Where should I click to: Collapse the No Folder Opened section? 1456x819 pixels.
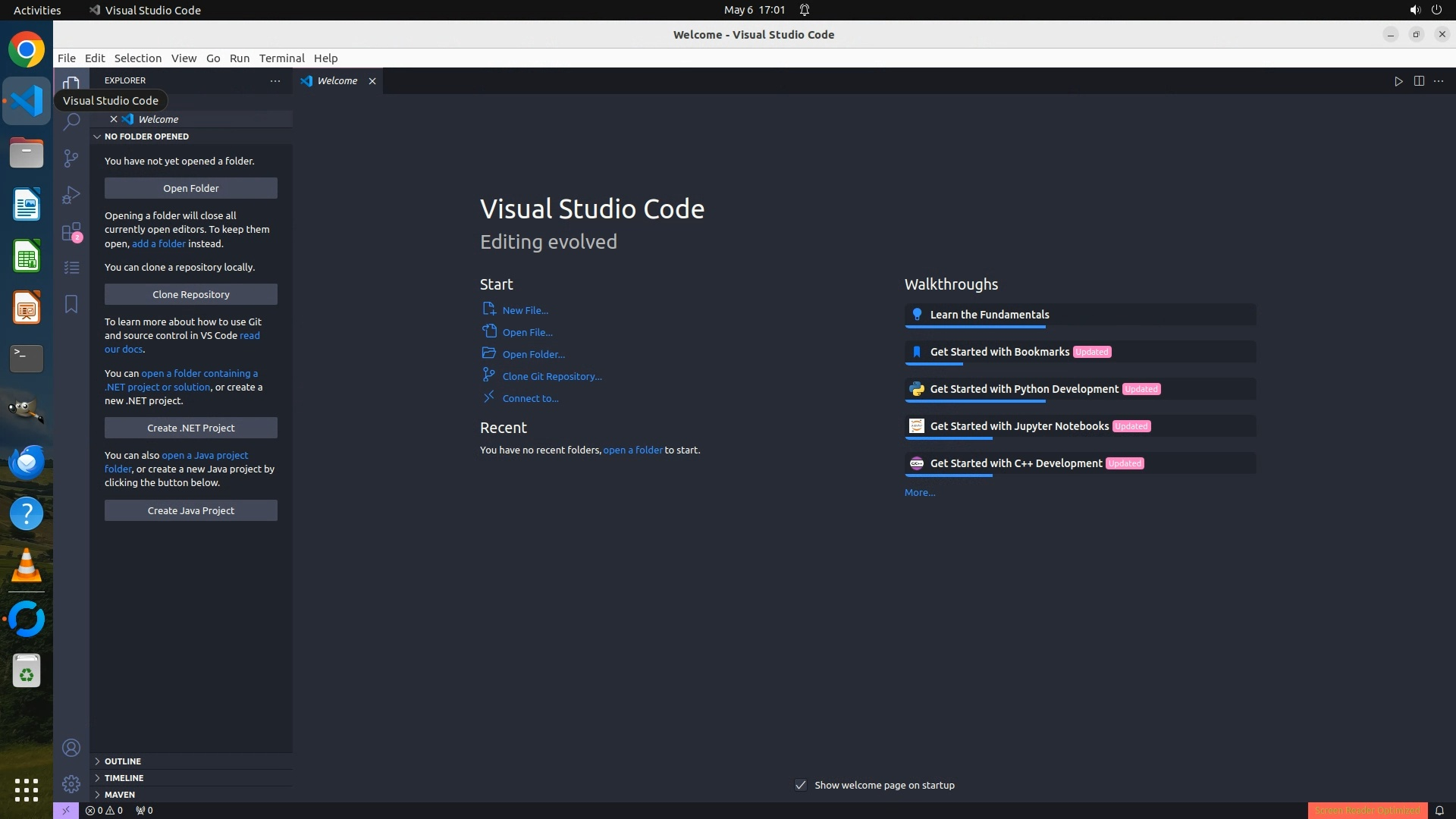146,136
